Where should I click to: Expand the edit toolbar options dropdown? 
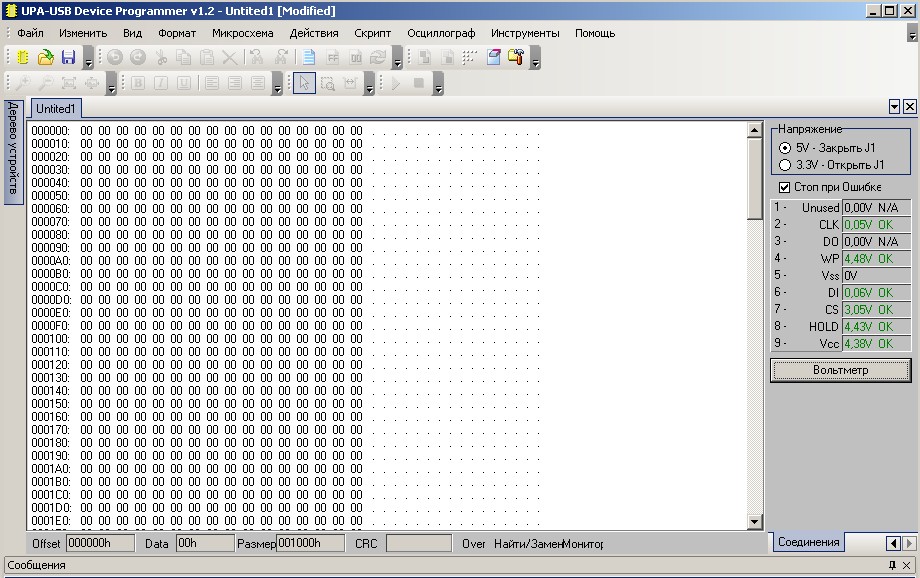[397, 58]
